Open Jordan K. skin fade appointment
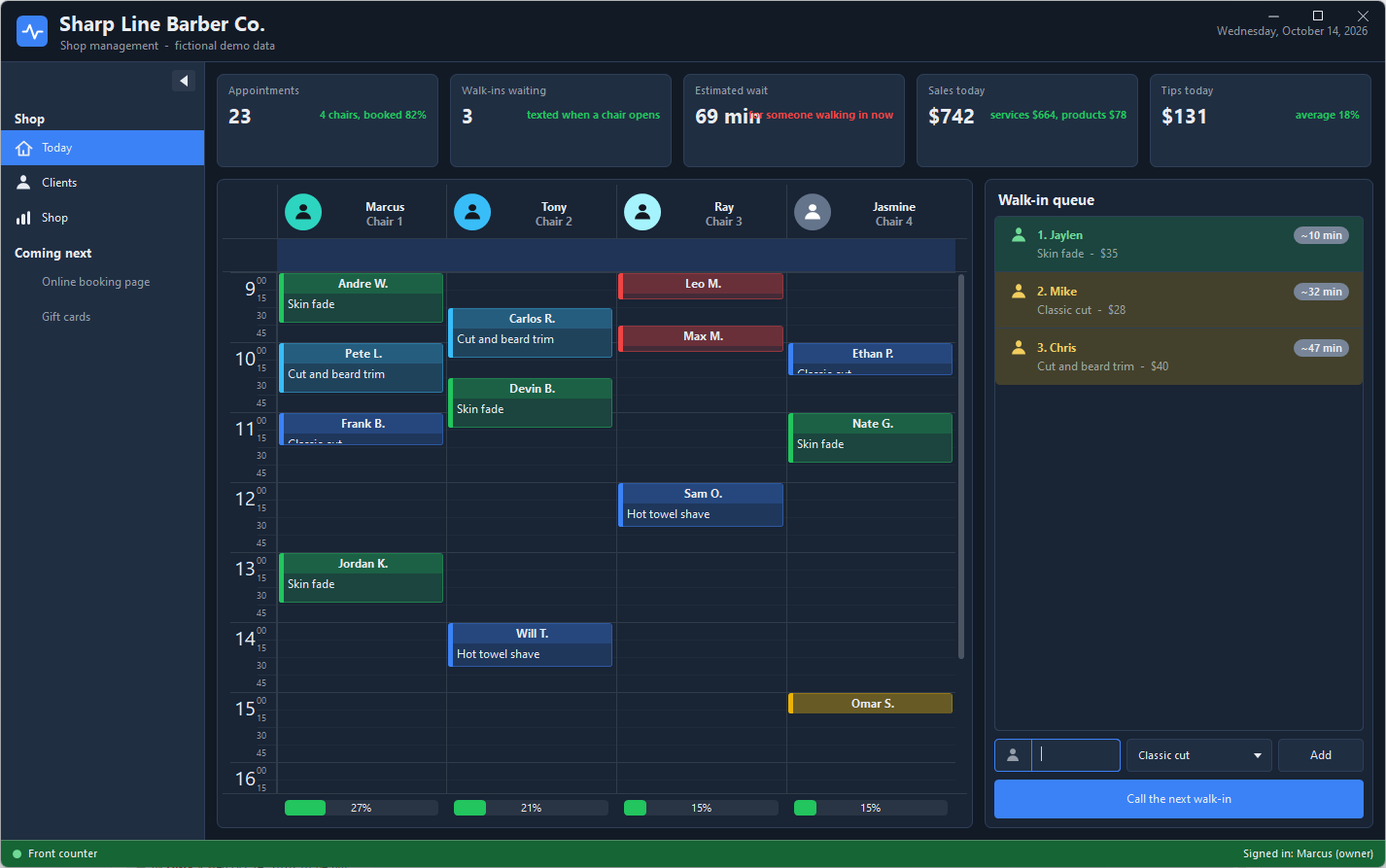This screenshot has height=868, width=1386. (361, 577)
